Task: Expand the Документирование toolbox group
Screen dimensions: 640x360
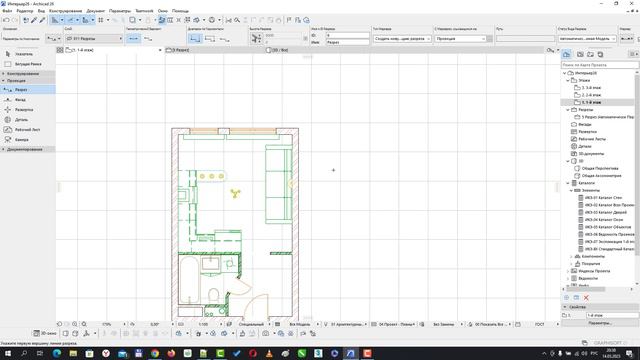Action: coord(27,149)
